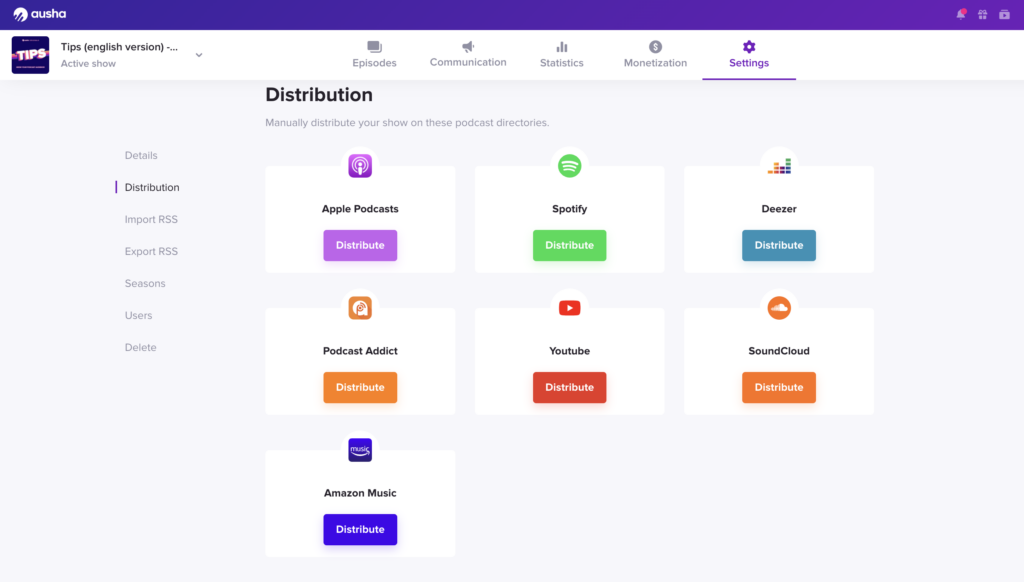Click the SoundCloud cloud icon
This screenshot has width=1024, height=582.
pyautogui.click(x=779, y=308)
